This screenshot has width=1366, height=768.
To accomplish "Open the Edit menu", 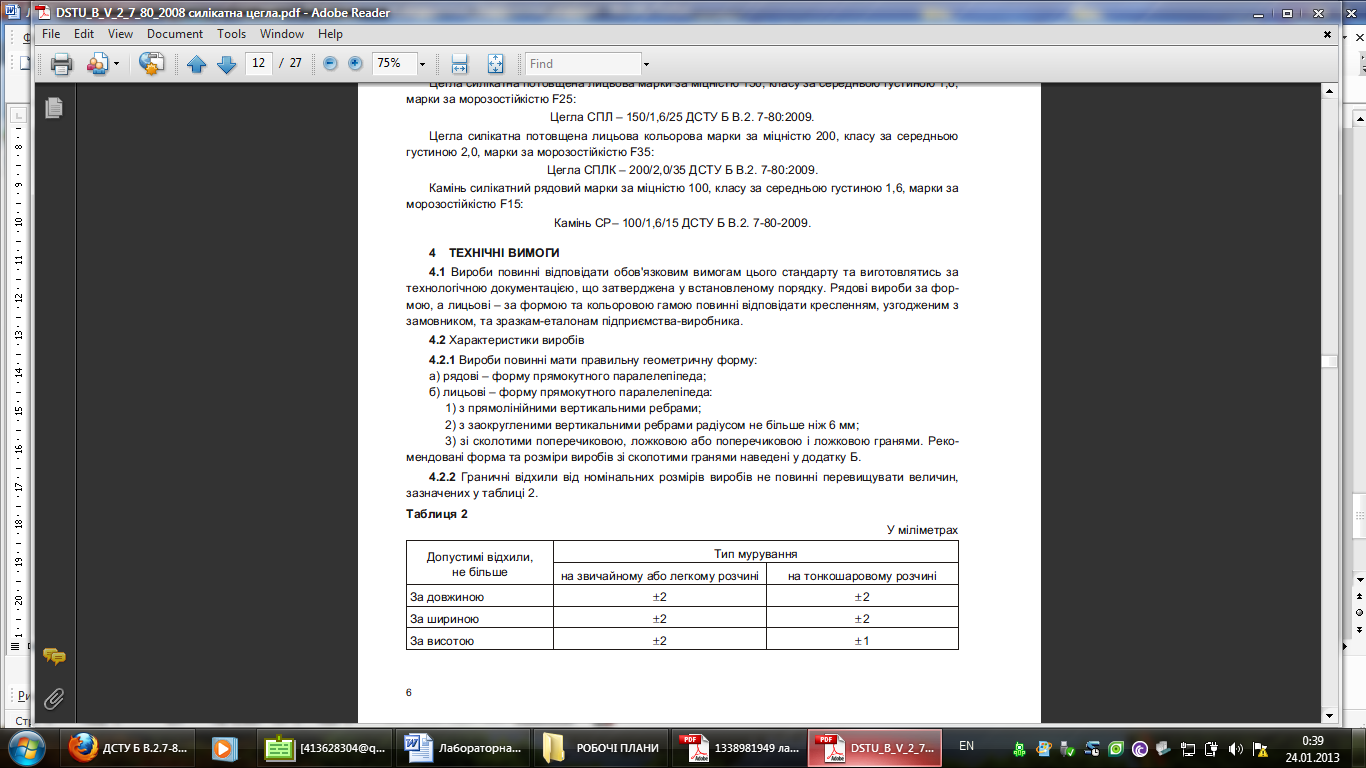I will coord(84,34).
